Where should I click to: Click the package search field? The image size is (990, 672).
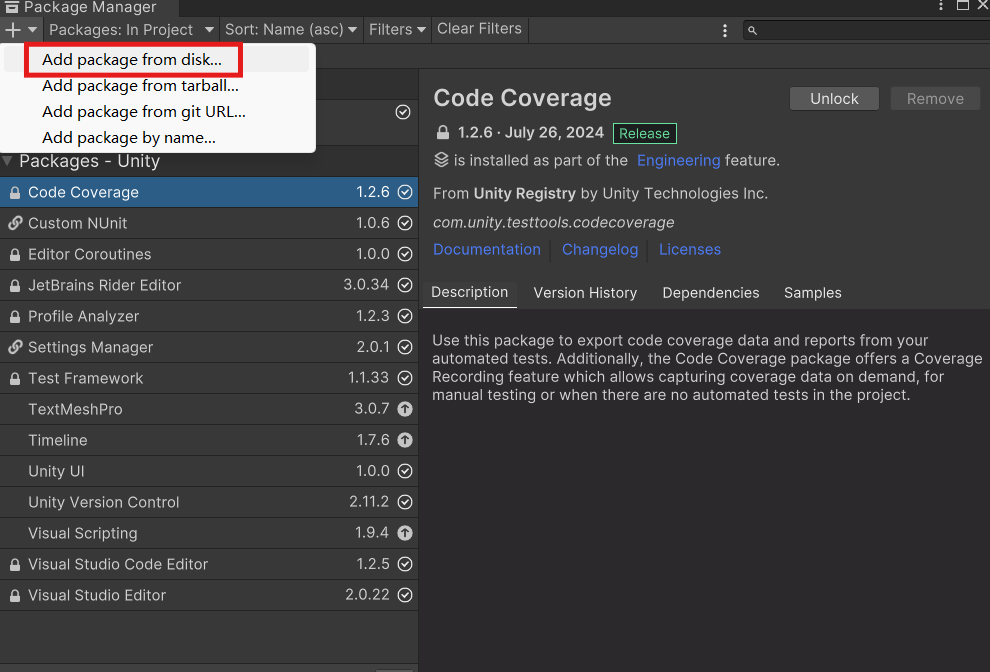click(x=868, y=30)
